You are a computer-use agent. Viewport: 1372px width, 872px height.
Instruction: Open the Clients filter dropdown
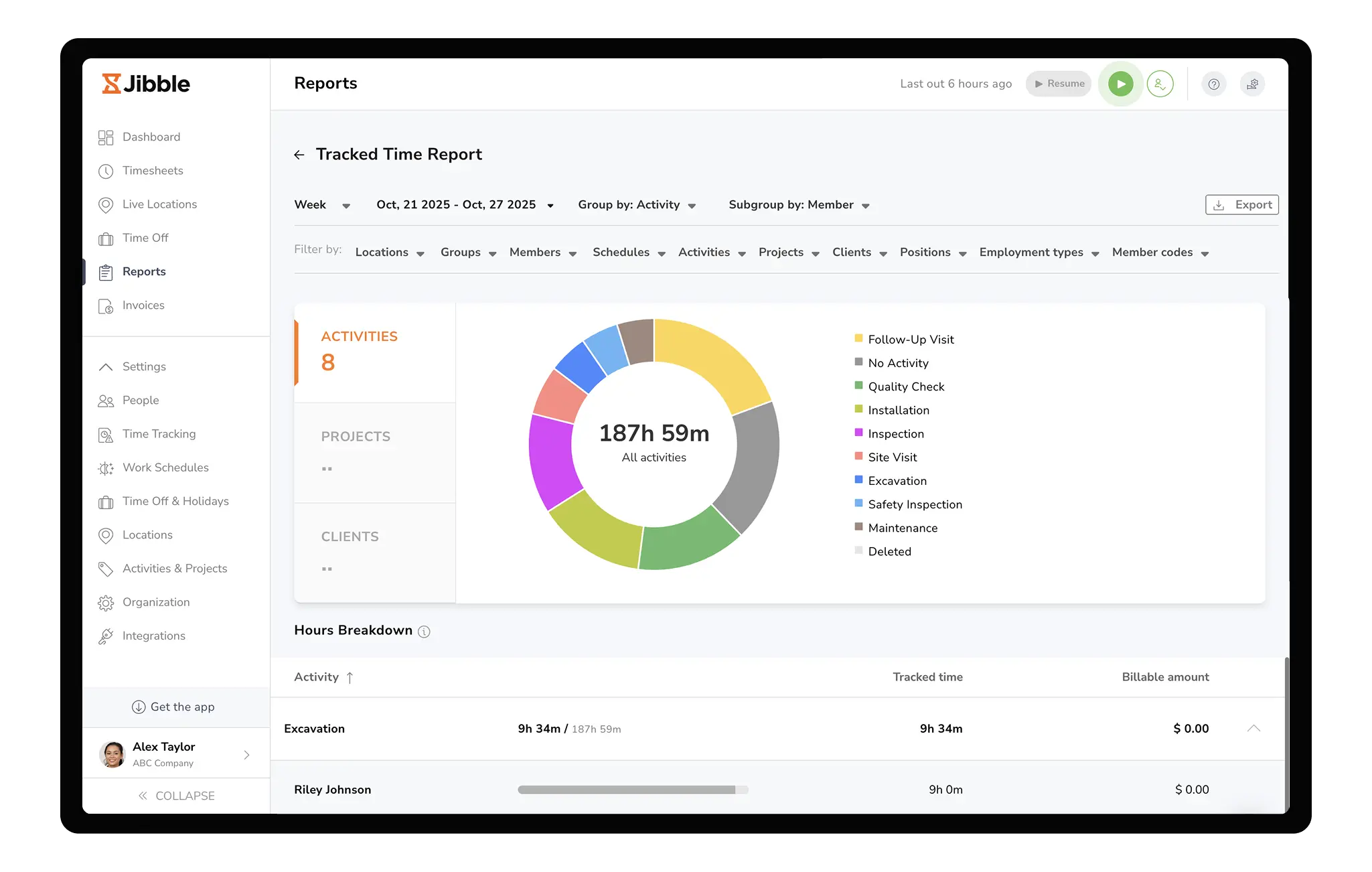[x=860, y=252]
